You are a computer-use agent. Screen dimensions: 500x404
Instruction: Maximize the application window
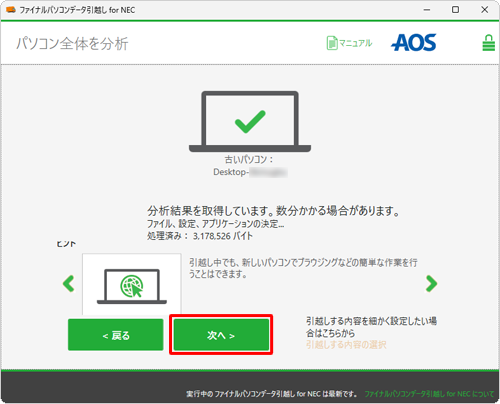tap(455, 10)
